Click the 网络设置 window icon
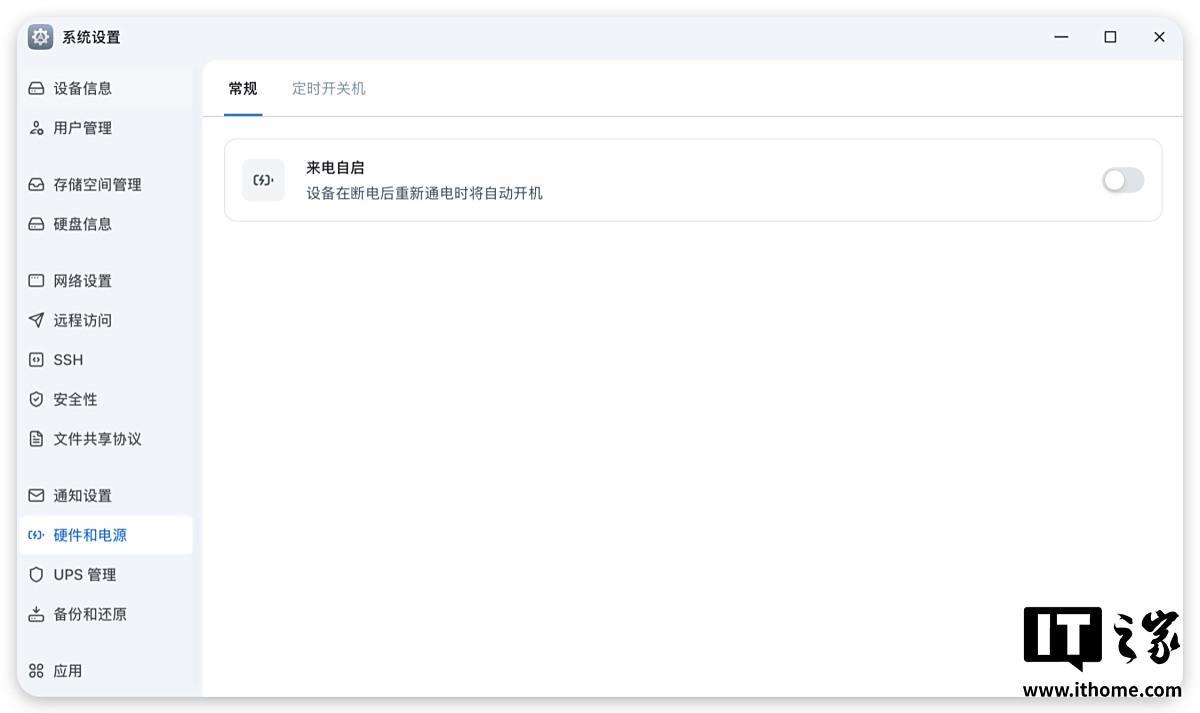 coord(36,281)
